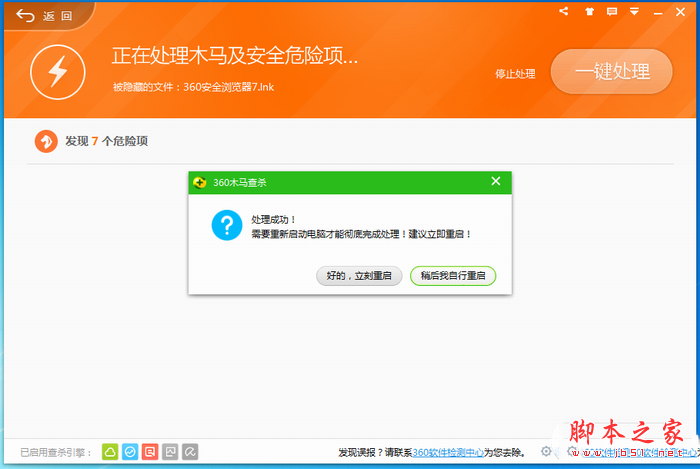Click the 发现 7 个危险项 text
This screenshot has height=469, width=700.
click(106, 141)
